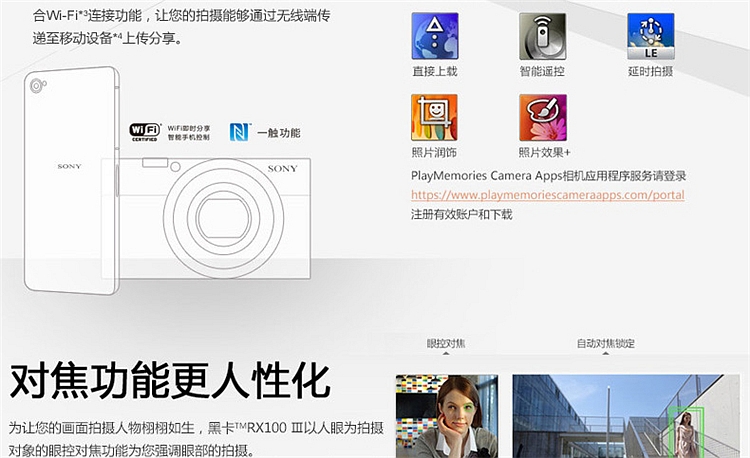Viewport: 750px width, 458px height.
Task: Click the WiFi即时分享 caption text
Action: coord(189,128)
